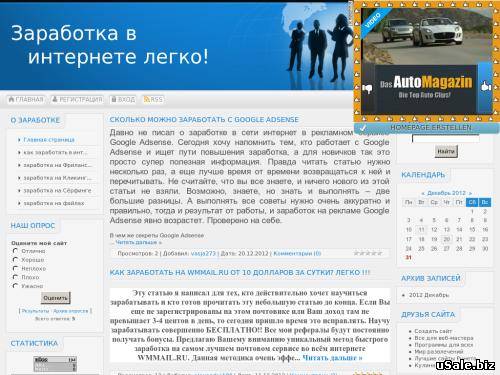The width and height of the screenshot is (500, 375).
Task: Select the 'Ужасно' poll option
Action: click(x=15, y=286)
